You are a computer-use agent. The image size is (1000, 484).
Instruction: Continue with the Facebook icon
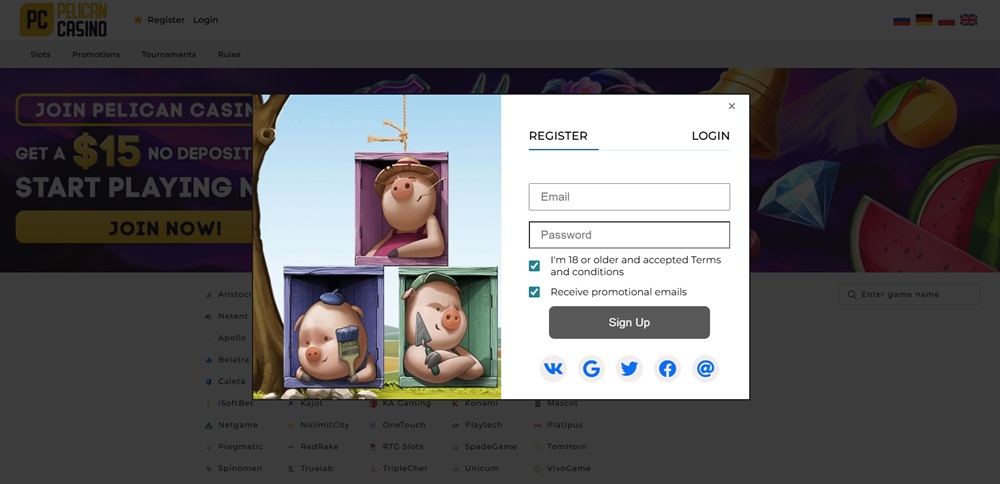(667, 369)
